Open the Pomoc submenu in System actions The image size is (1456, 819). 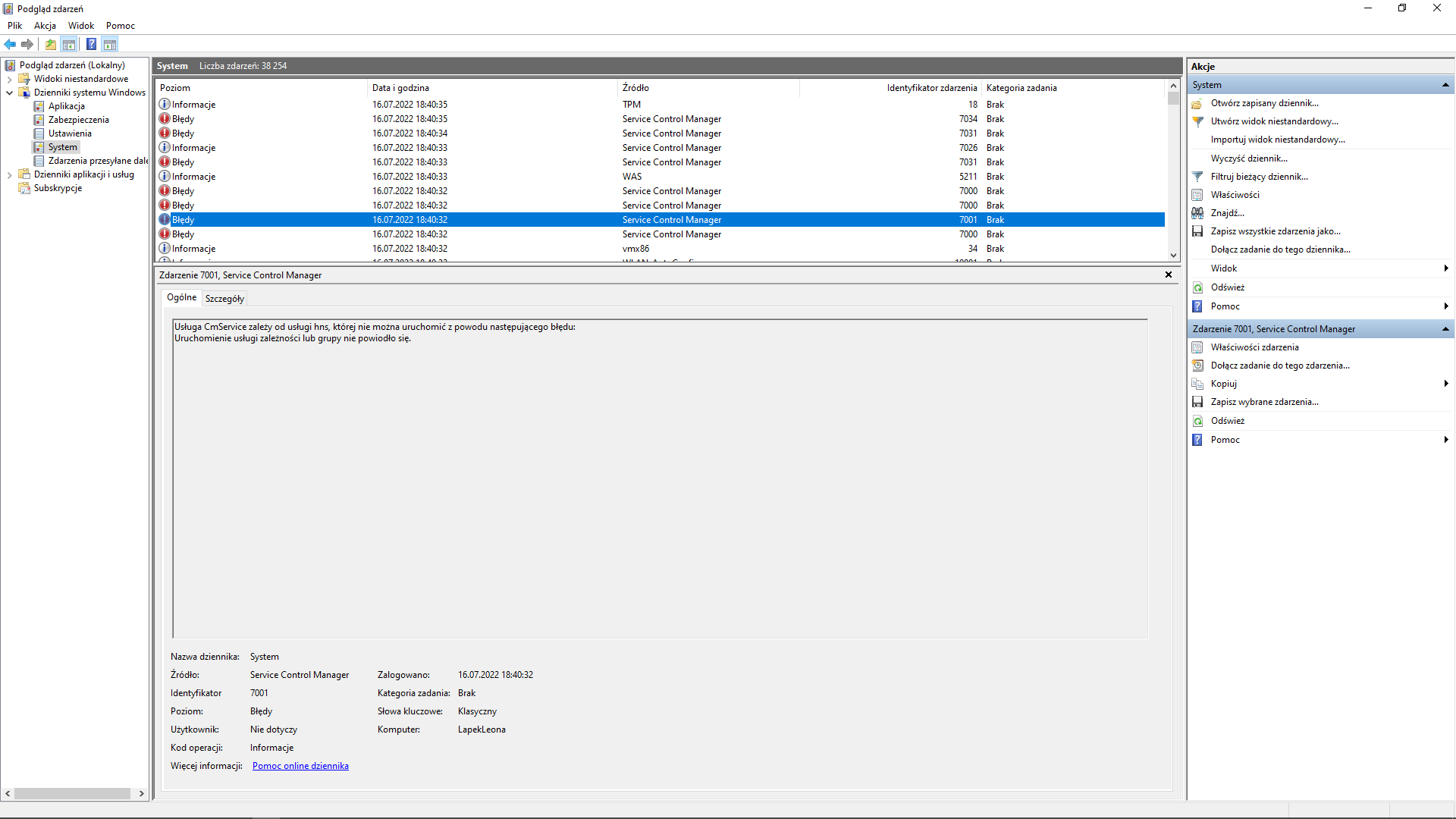(1446, 306)
